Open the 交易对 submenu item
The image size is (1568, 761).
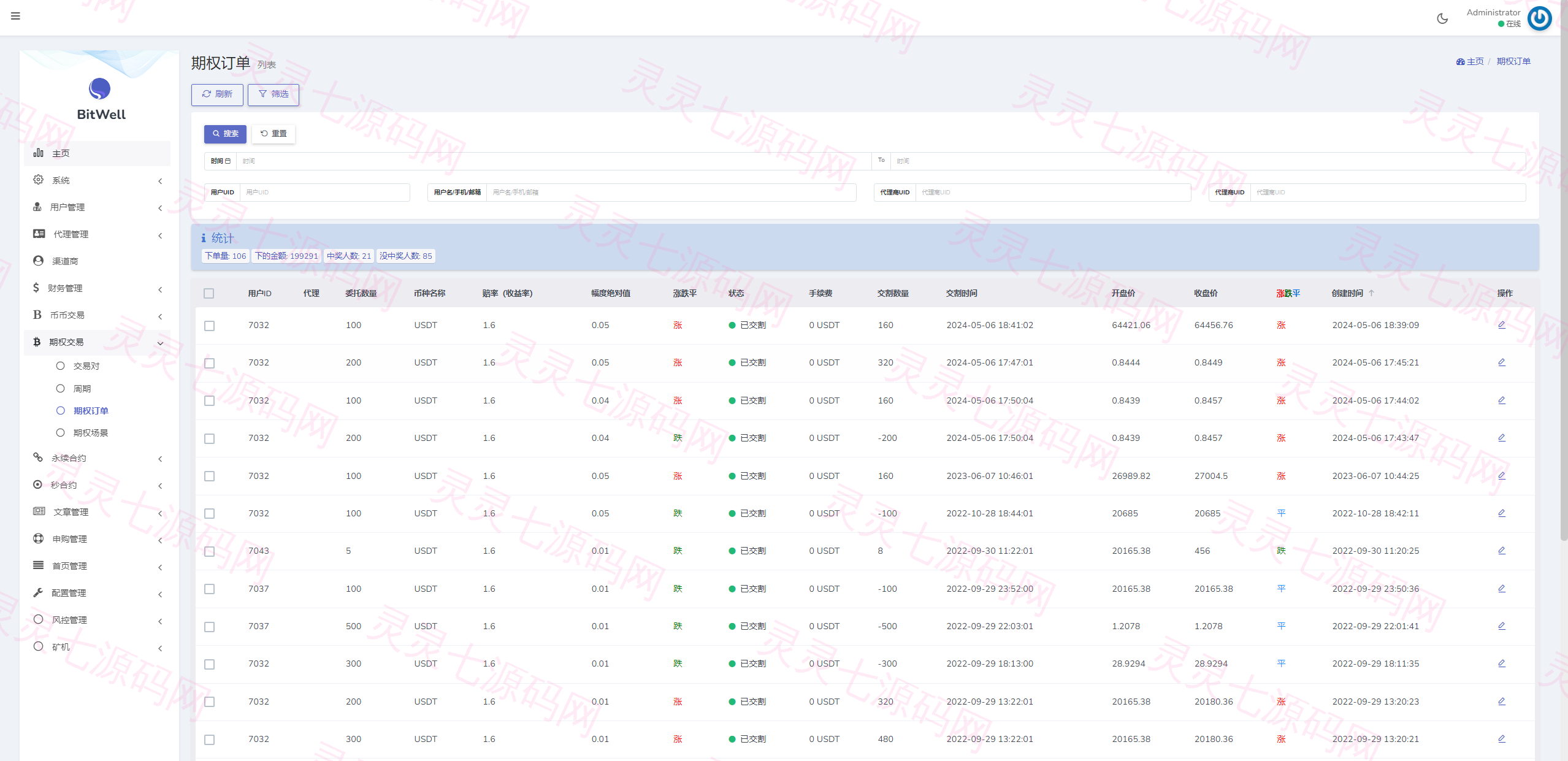[86, 366]
